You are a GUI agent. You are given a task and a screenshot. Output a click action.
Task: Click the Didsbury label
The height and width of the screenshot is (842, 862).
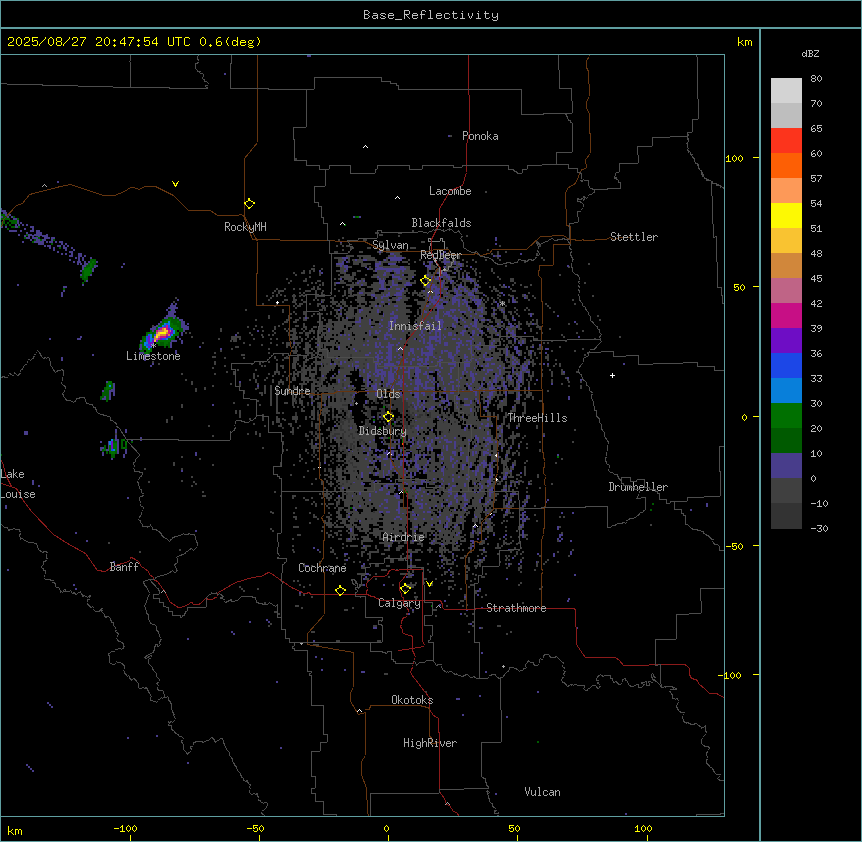382,431
